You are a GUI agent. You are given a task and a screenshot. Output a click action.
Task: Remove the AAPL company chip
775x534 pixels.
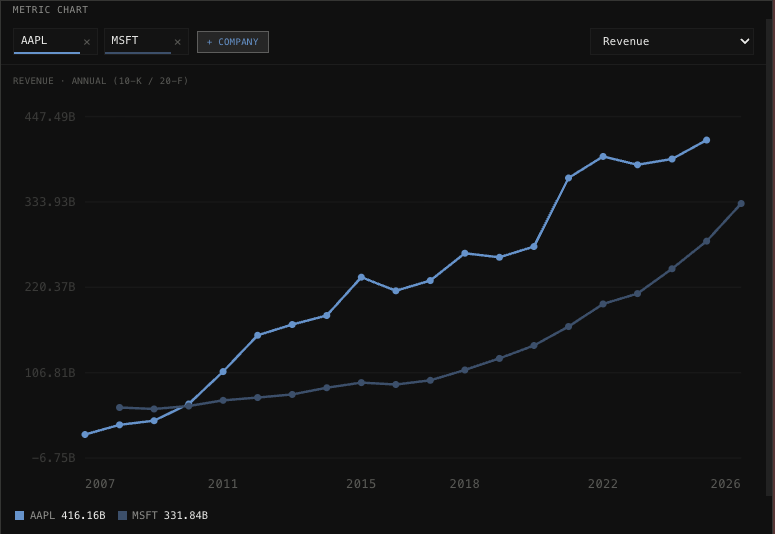click(x=87, y=42)
